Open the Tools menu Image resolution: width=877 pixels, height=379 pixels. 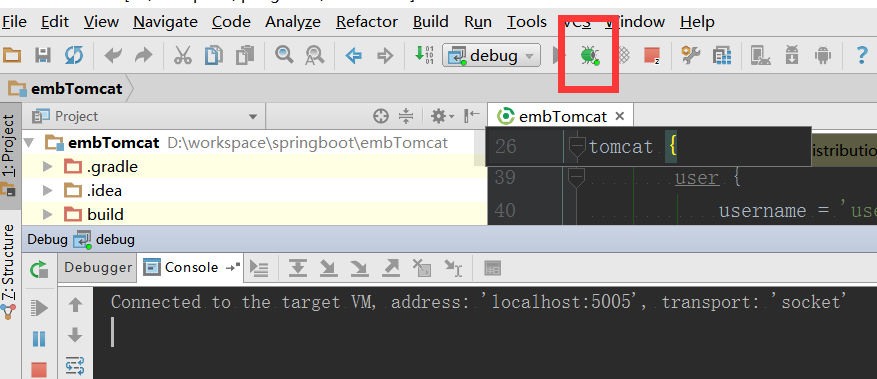(x=527, y=22)
